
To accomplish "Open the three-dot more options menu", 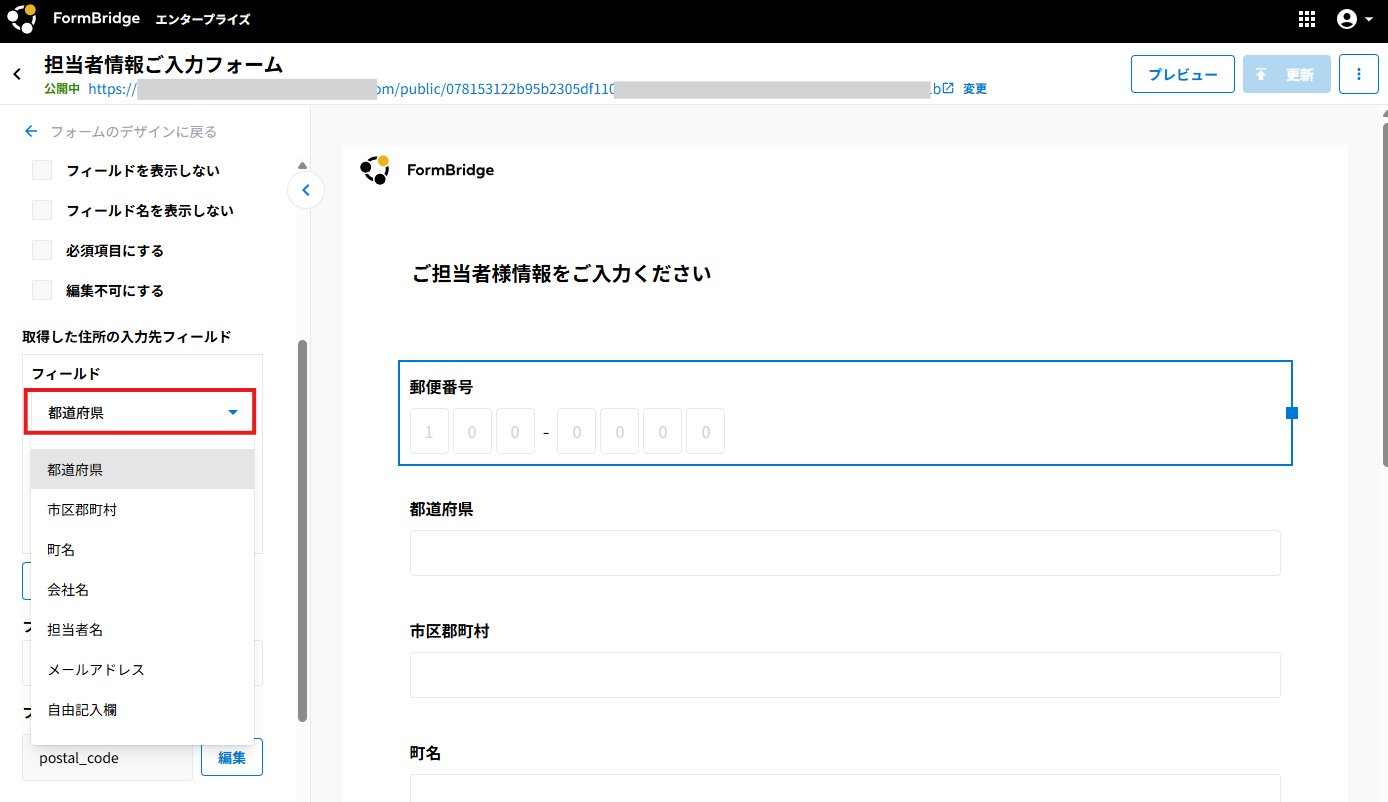I will click(x=1358, y=74).
